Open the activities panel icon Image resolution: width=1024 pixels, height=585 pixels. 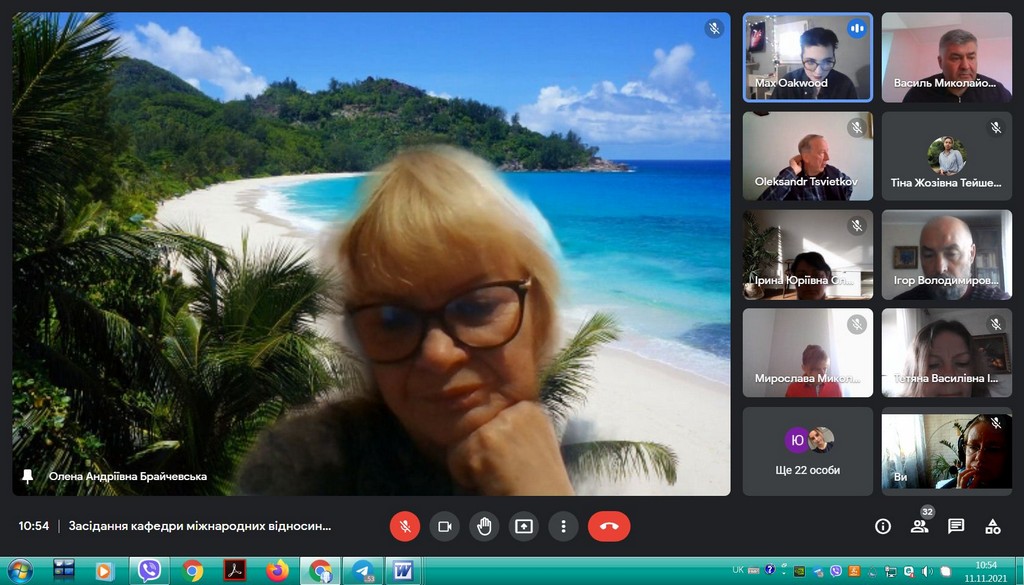coord(993,526)
